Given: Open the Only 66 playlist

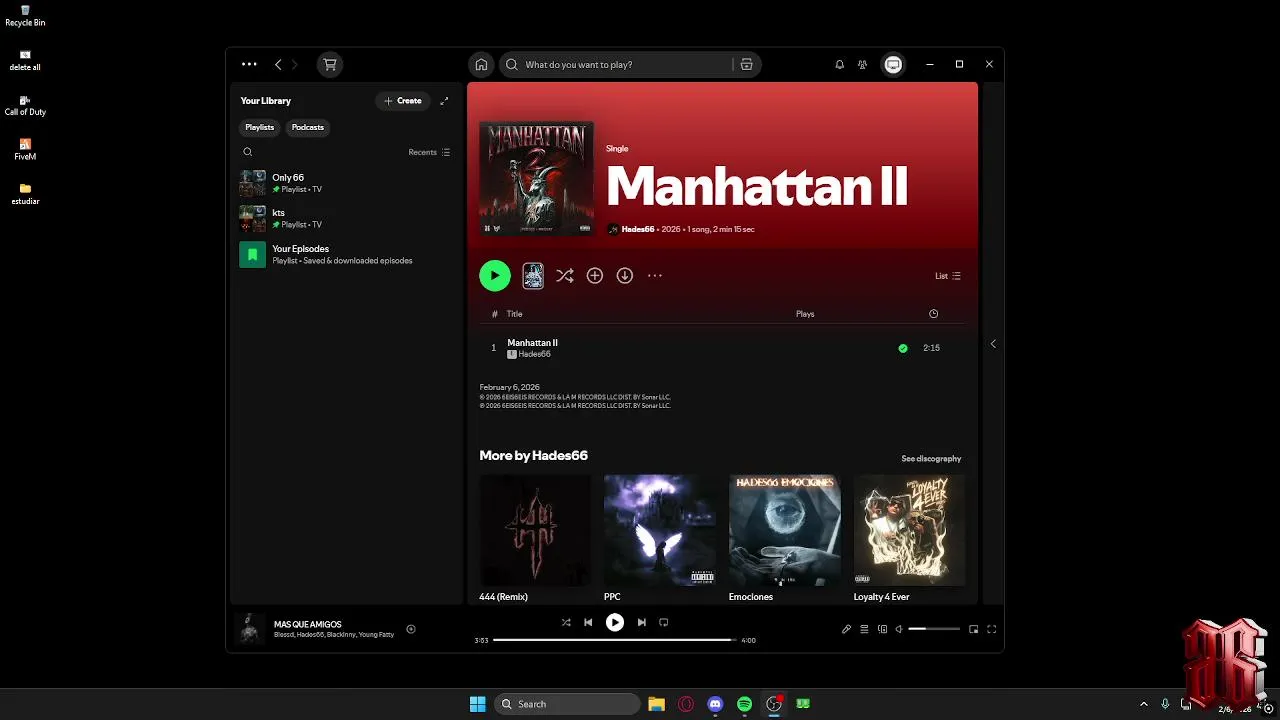Looking at the screenshot, I should pyautogui.click(x=345, y=183).
